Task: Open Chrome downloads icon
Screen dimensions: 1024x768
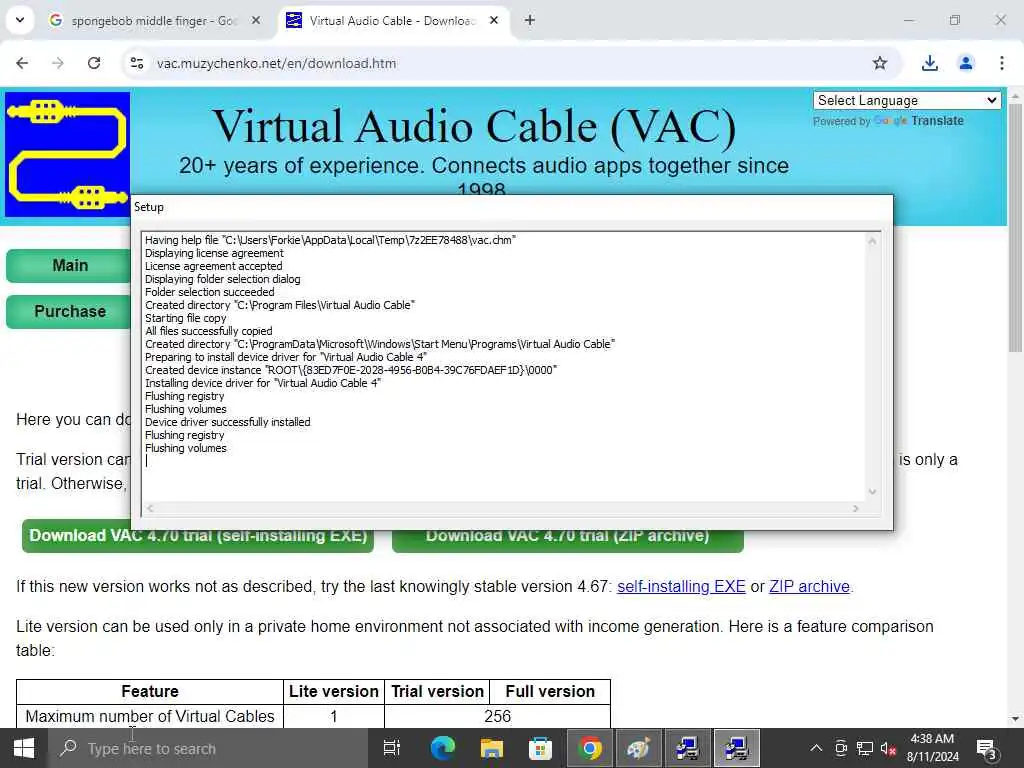Action: 929,63
